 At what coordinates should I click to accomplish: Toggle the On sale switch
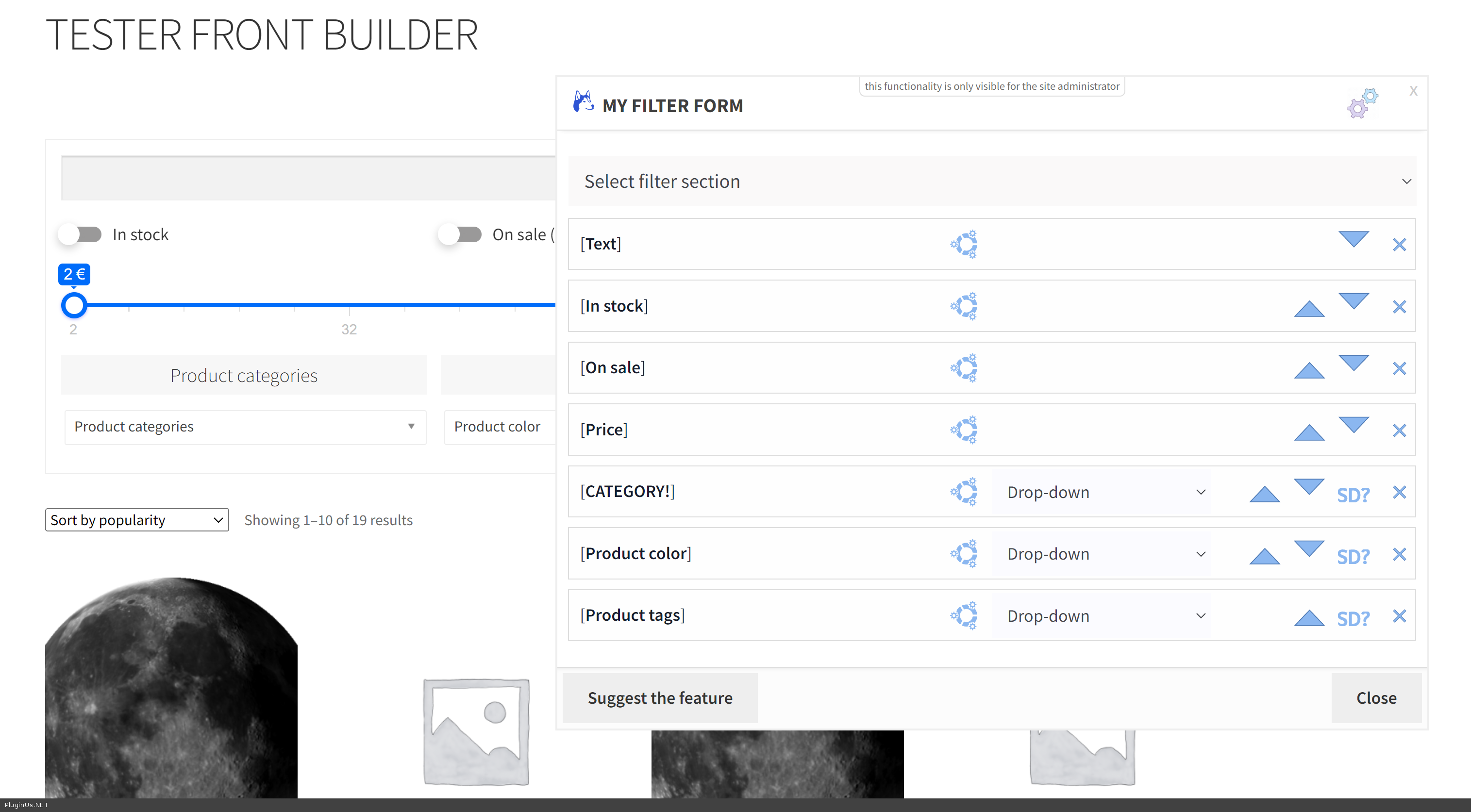461,235
